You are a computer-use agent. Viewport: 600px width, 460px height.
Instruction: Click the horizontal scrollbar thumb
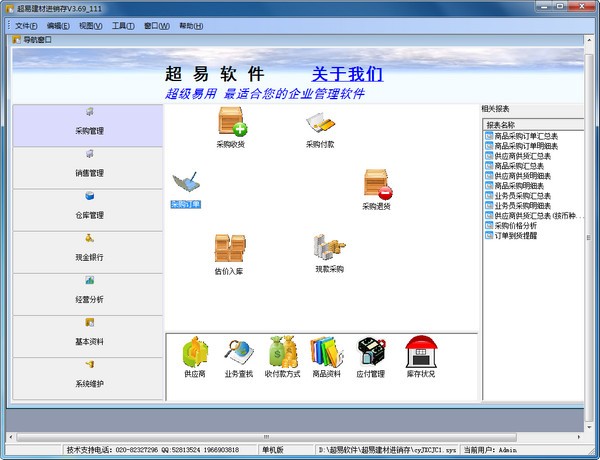(x=266, y=437)
